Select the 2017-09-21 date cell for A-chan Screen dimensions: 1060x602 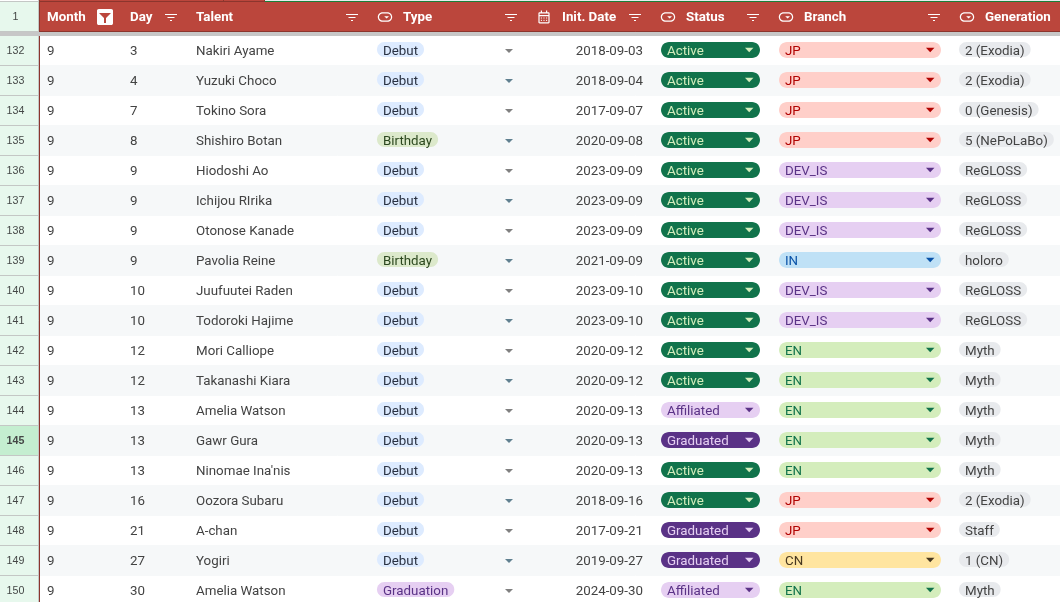(609, 530)
